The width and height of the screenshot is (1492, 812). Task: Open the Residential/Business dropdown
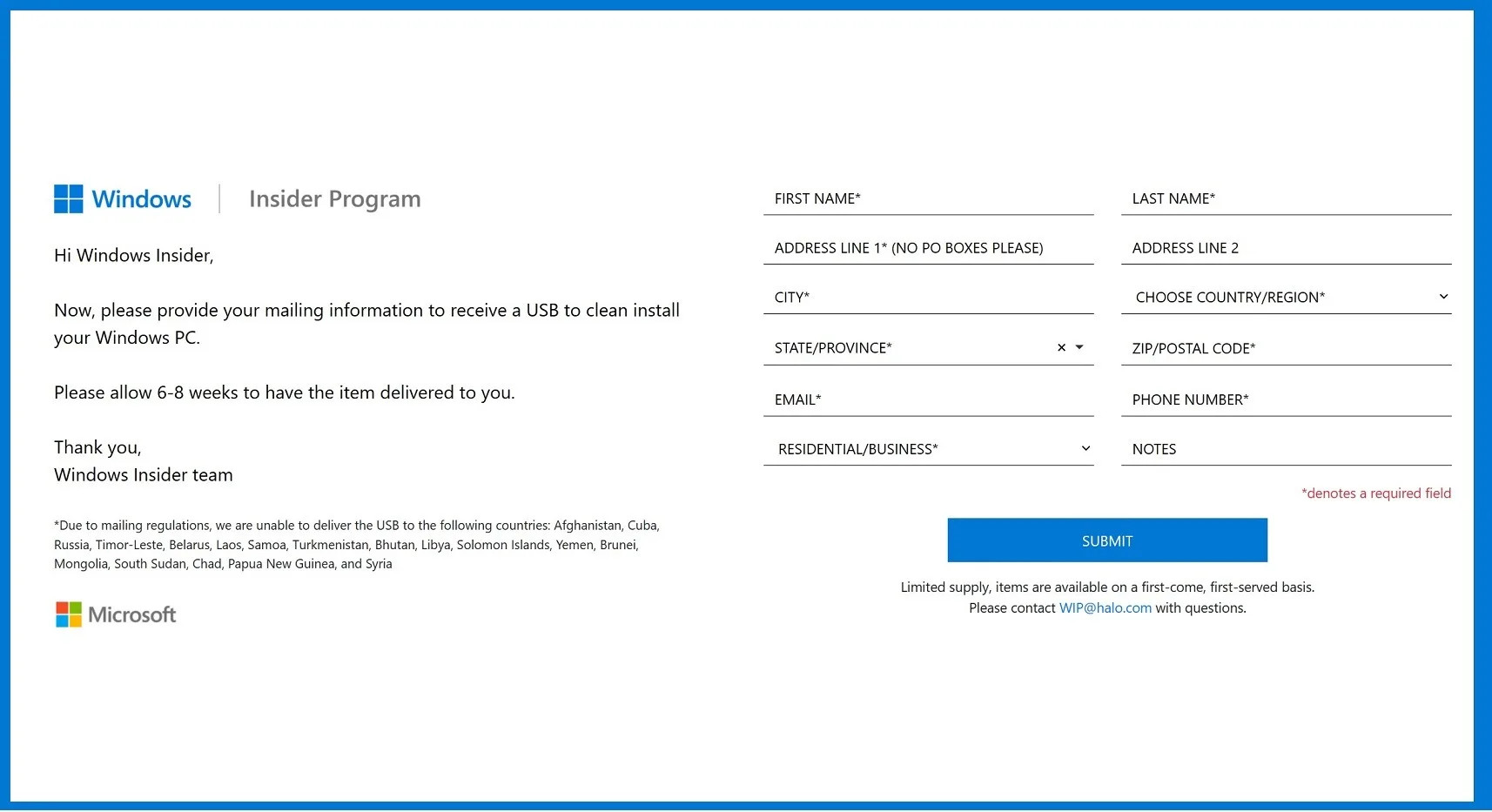click(x=929, y=449)
